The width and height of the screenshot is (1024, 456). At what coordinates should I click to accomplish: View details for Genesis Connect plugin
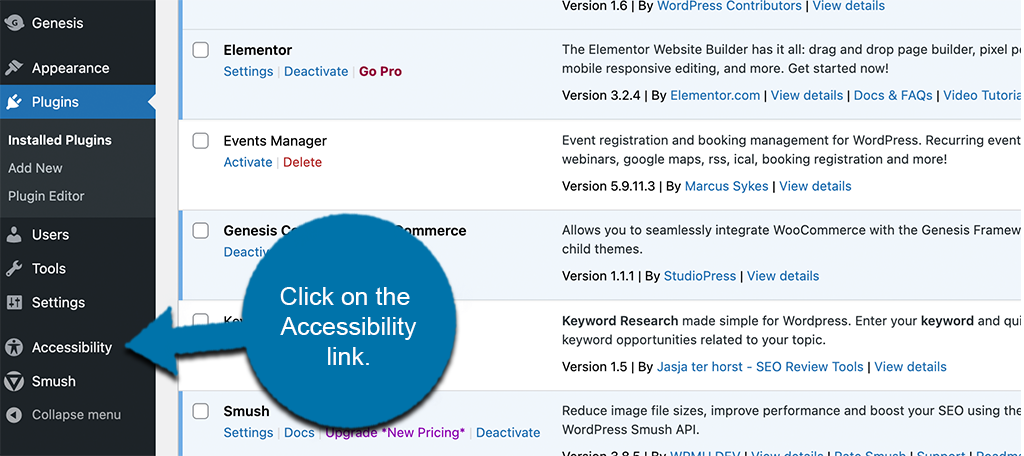point(783,276)
